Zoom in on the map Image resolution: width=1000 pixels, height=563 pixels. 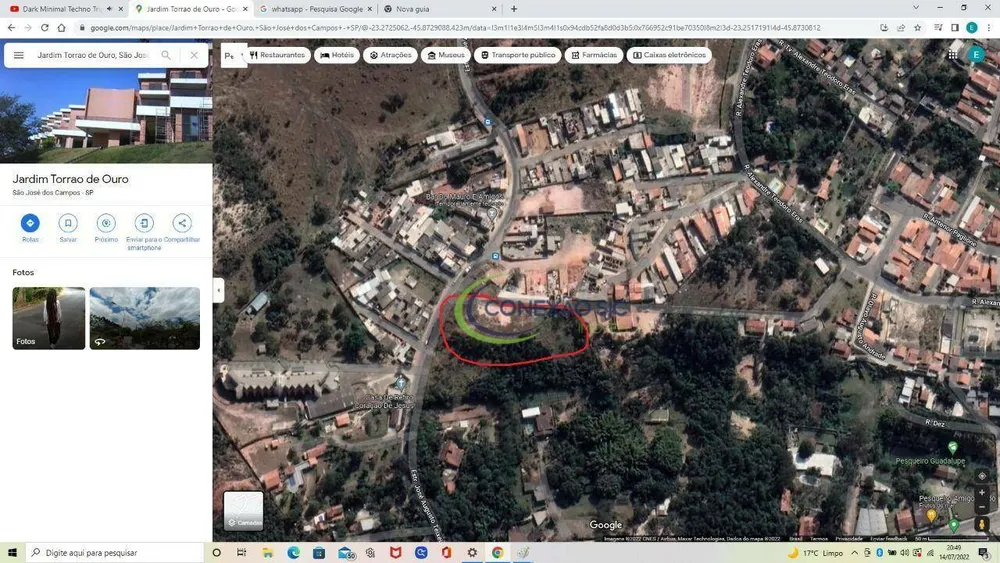pos(982,492)
